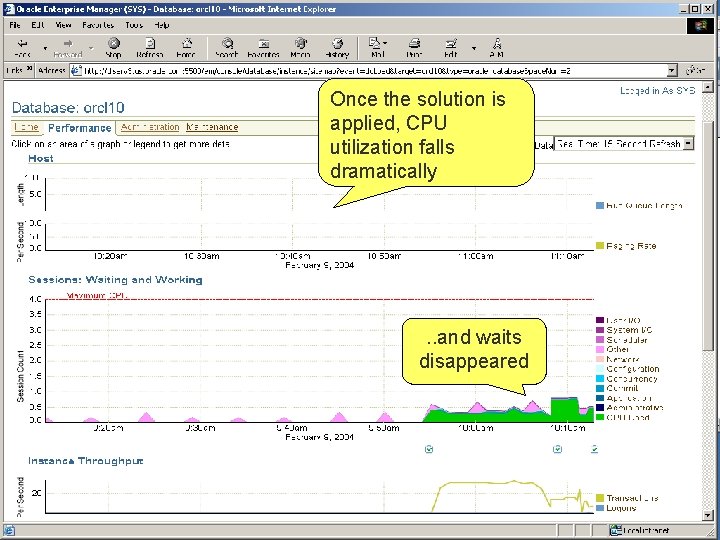Viewport: 720px width, 540px height.
Task: Open the View menu
Action: pos(63,25)
